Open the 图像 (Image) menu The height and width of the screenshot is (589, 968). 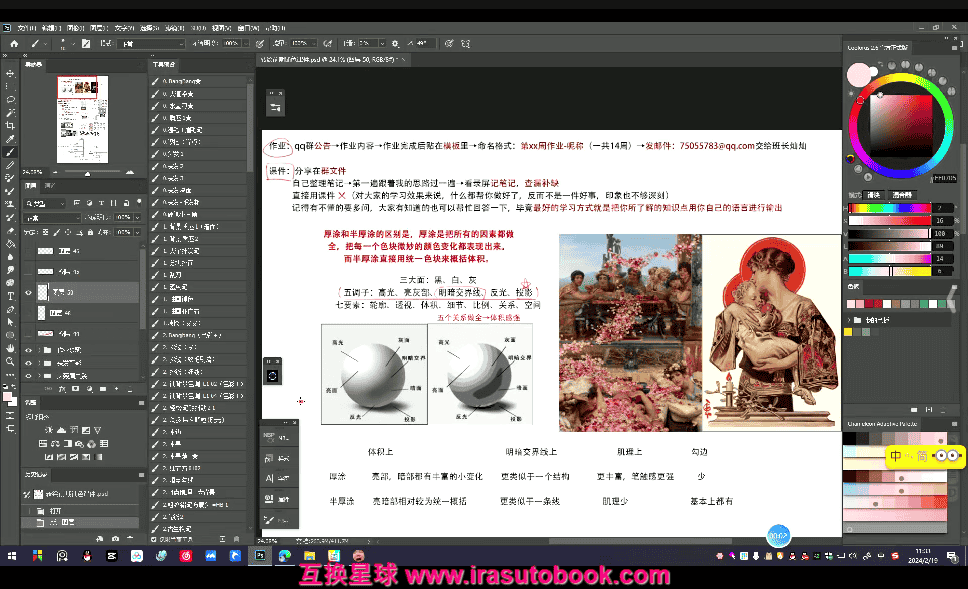(75, 28)
